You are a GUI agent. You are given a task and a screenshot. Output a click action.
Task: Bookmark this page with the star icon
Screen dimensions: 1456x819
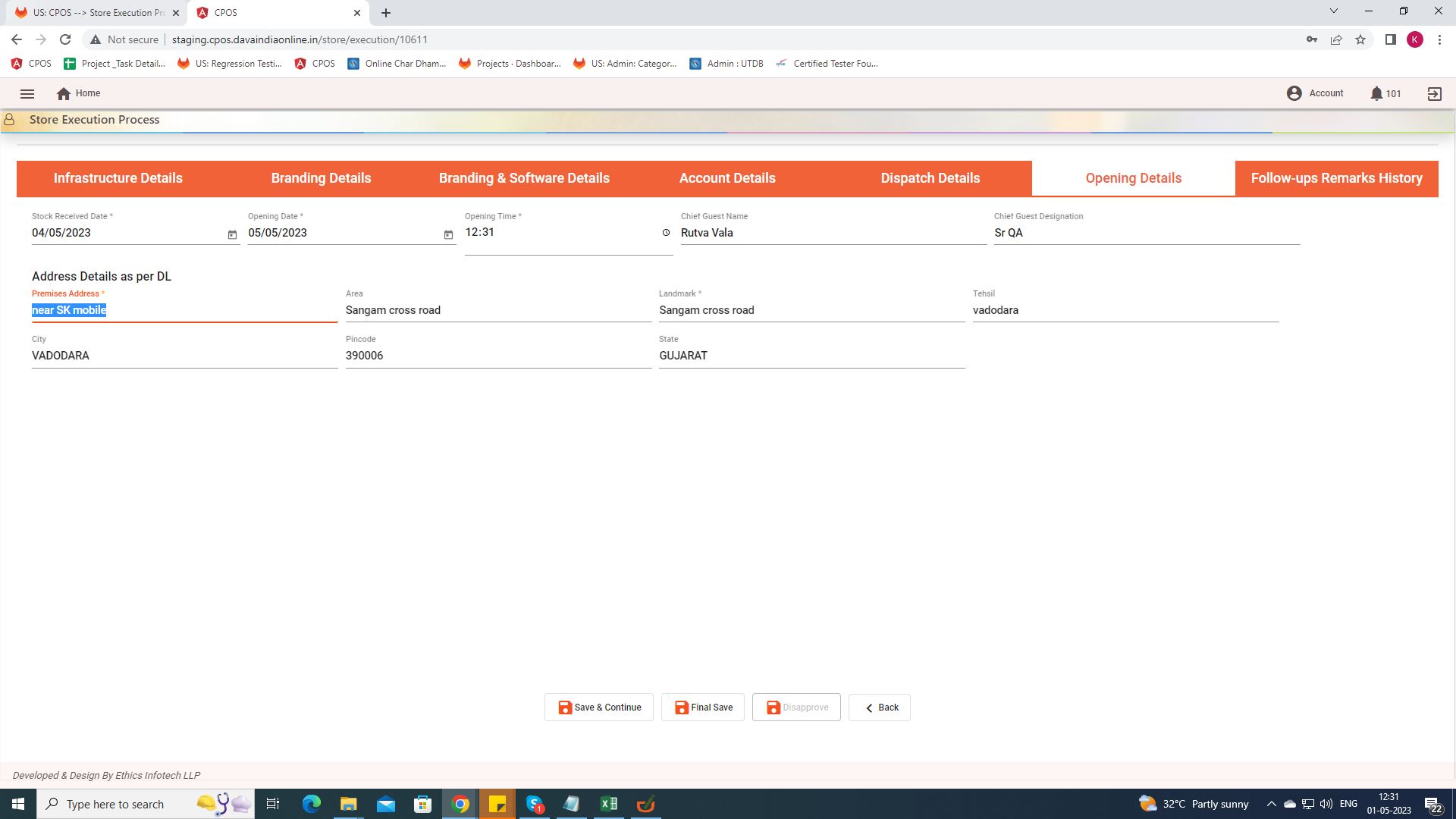click(1360, 39)
